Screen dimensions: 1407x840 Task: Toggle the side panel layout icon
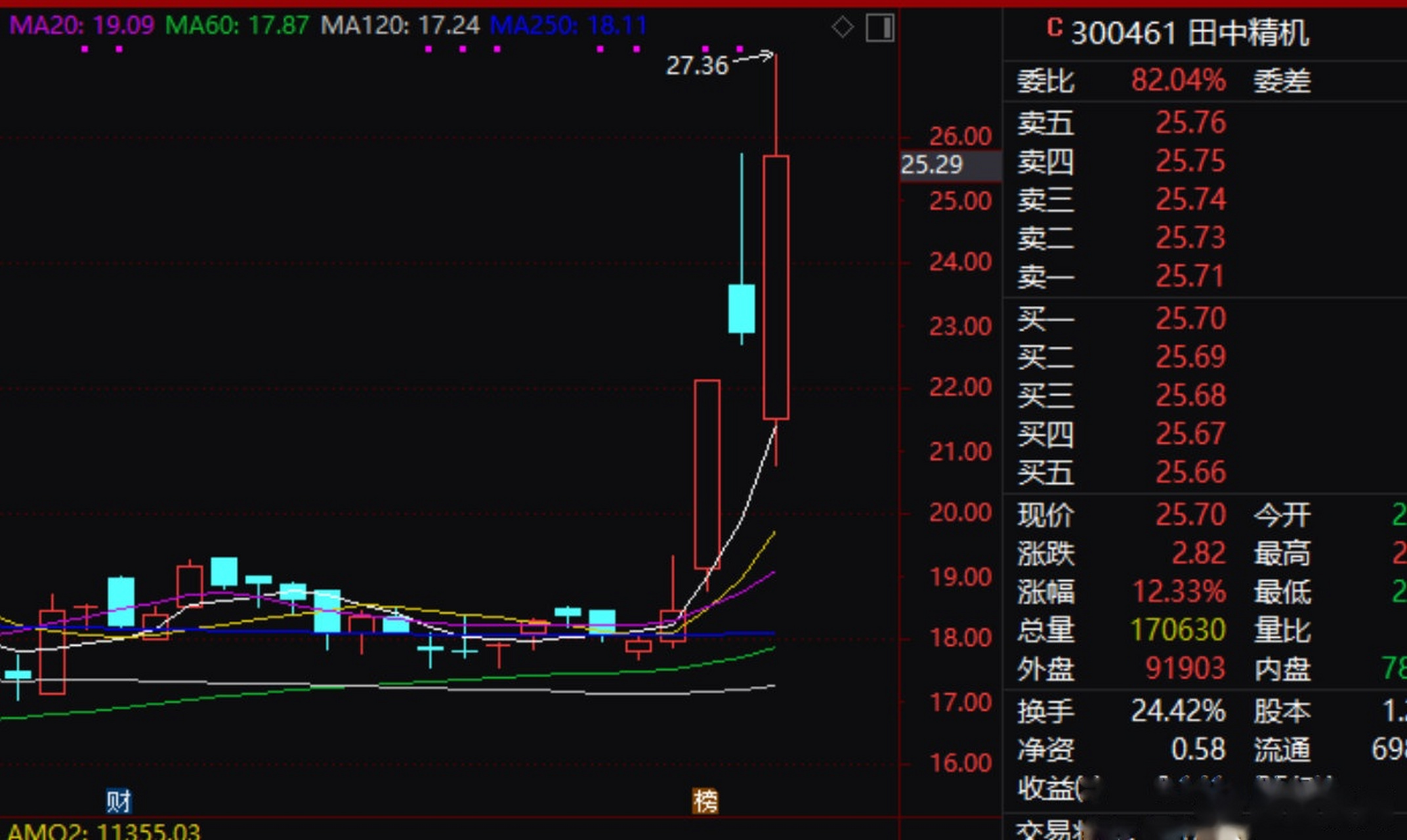[x=879, y=28]
